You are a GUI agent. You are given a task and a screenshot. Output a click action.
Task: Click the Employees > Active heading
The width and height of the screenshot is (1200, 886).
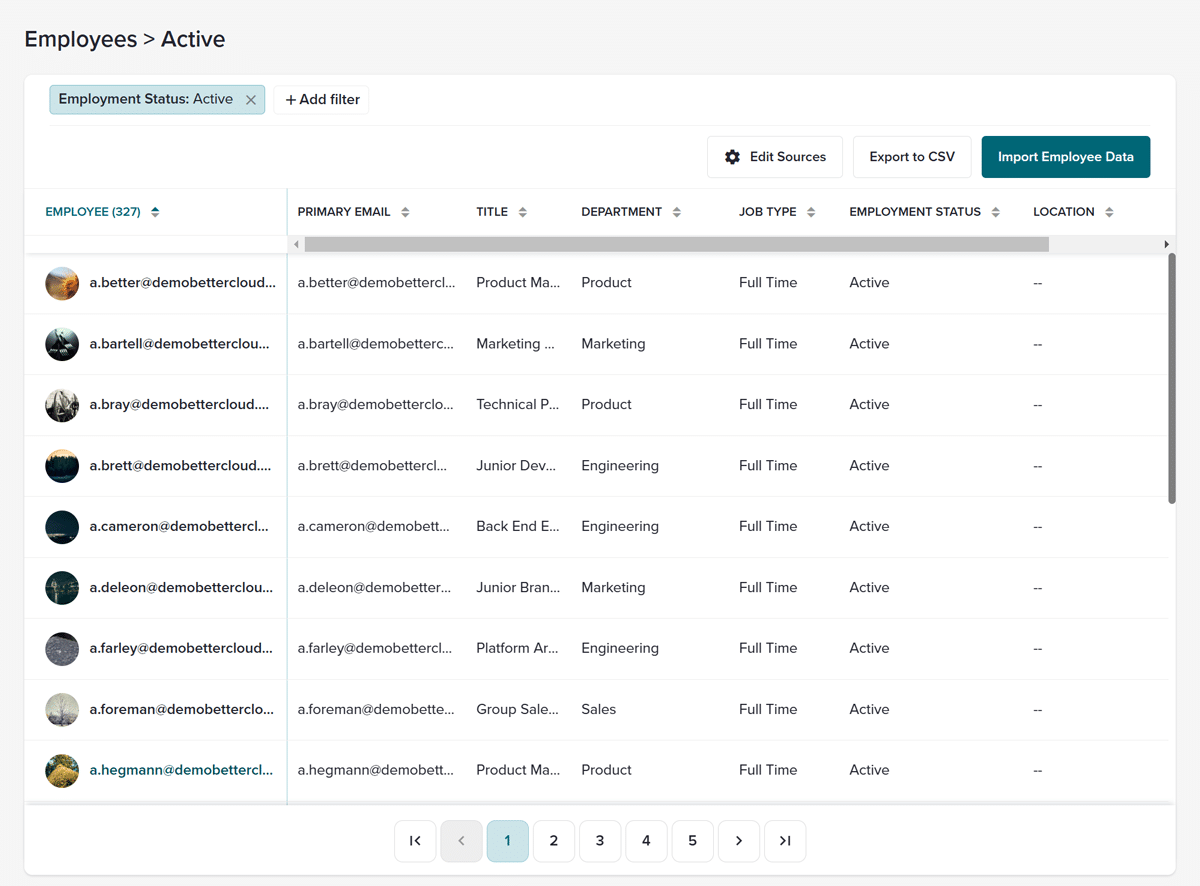pyautogui.click(x=125, y=40)
